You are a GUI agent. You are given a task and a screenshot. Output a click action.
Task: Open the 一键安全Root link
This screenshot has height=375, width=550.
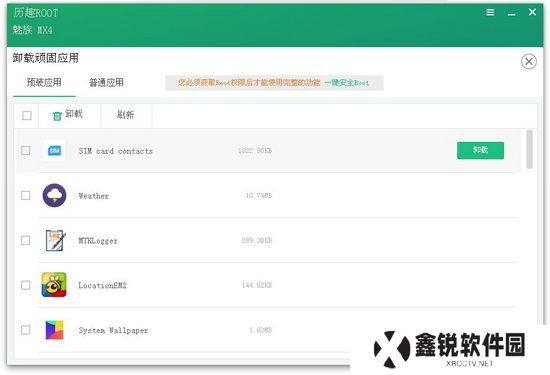(347, 83)
